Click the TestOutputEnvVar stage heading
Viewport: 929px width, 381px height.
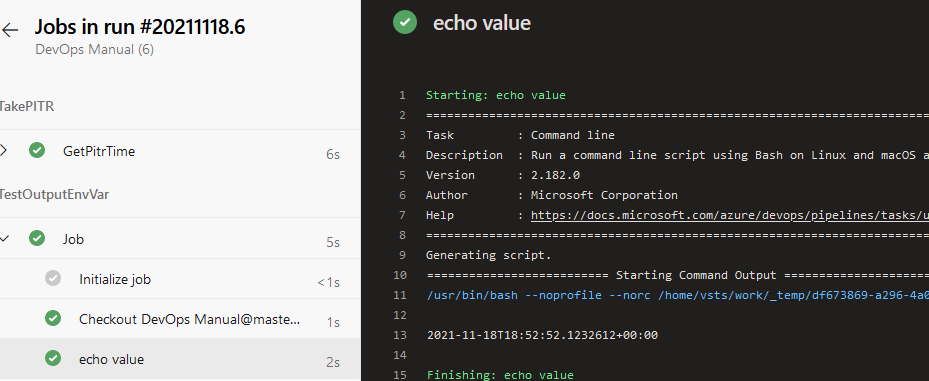[54, 194]
